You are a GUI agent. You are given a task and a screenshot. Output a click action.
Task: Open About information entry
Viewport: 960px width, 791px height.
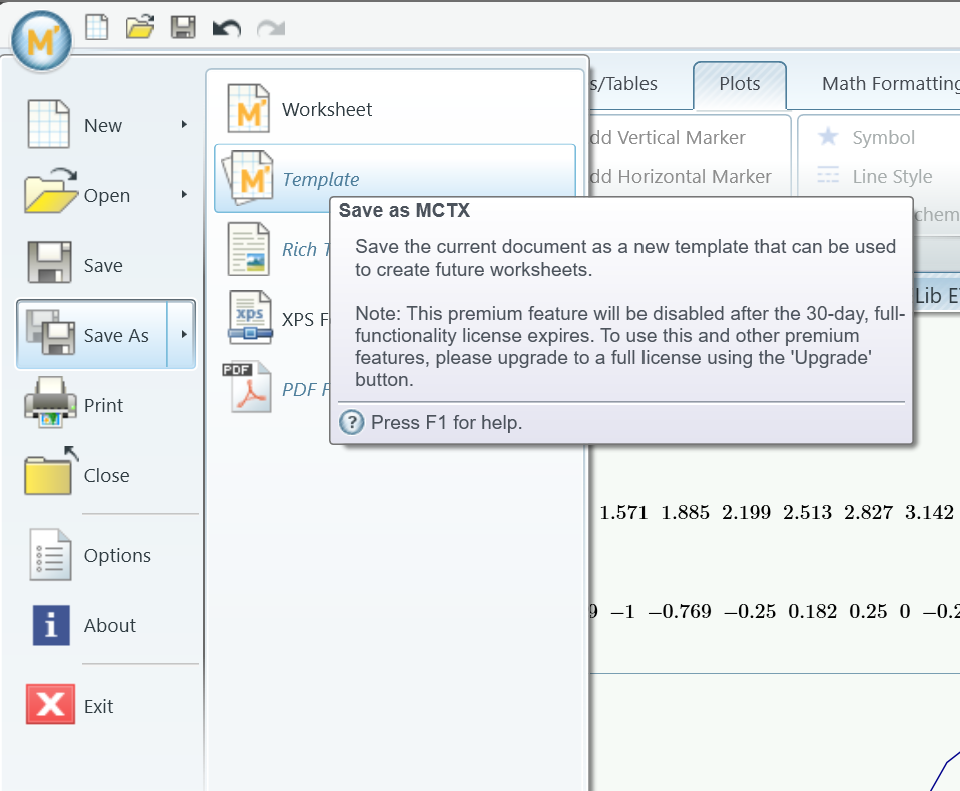(109, 626)
